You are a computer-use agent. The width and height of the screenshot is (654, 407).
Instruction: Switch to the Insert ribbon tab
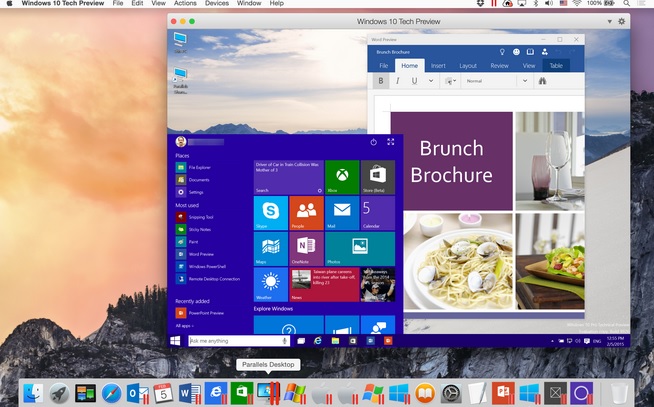[x=438, y=65]
